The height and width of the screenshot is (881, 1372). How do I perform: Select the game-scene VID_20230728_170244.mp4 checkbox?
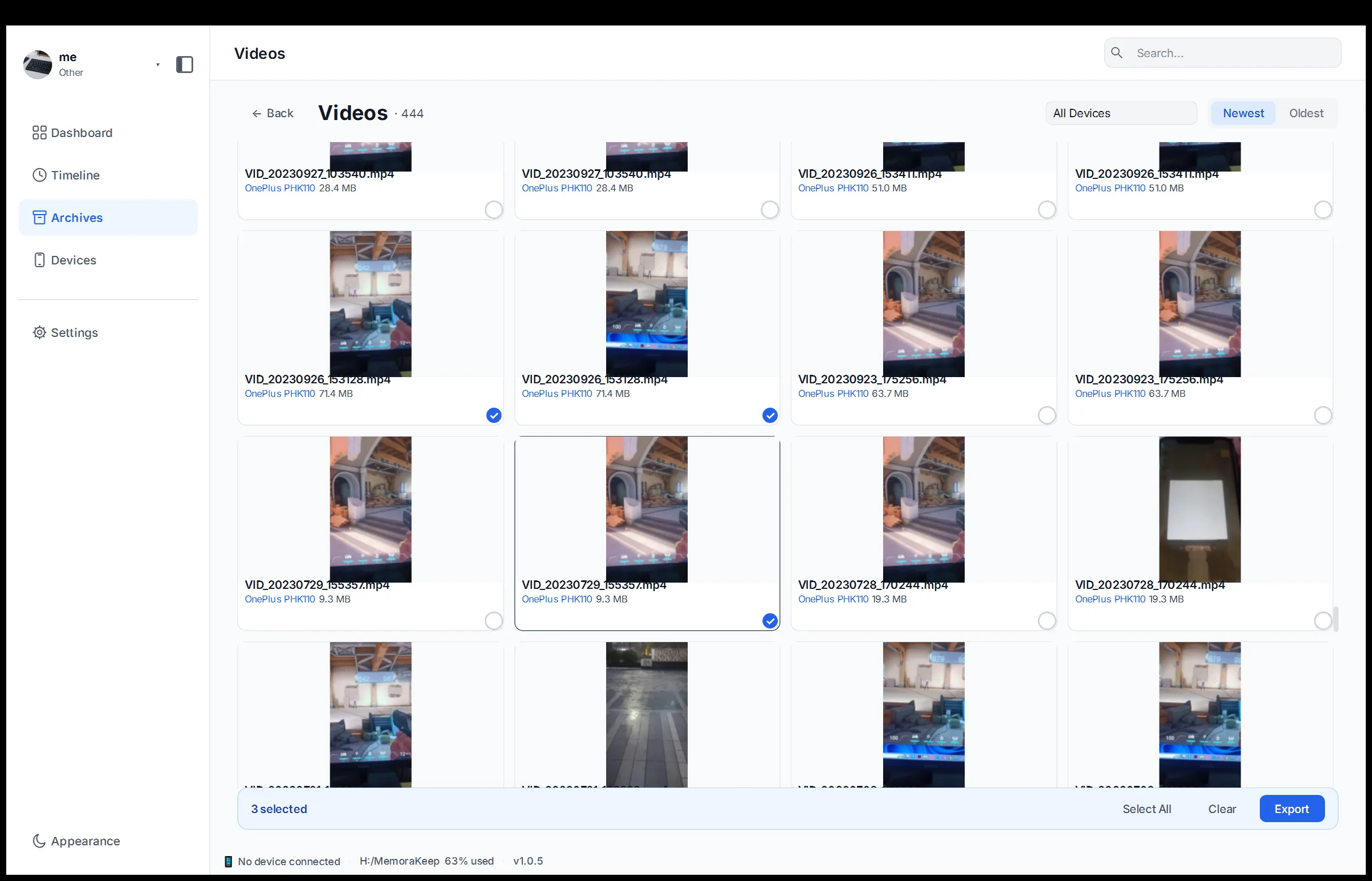coord(1046,620)
